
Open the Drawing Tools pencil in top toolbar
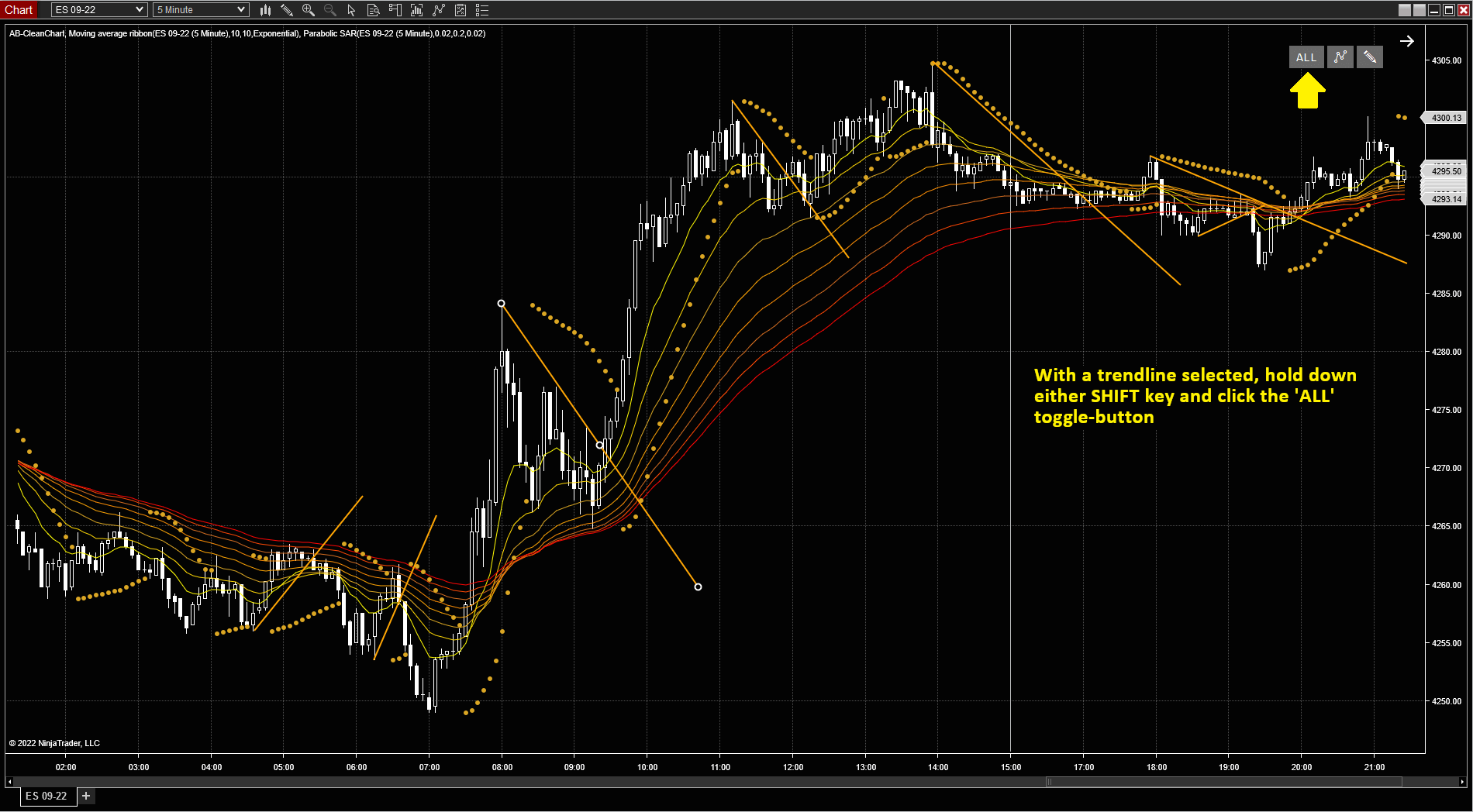[x=287, y=10]
